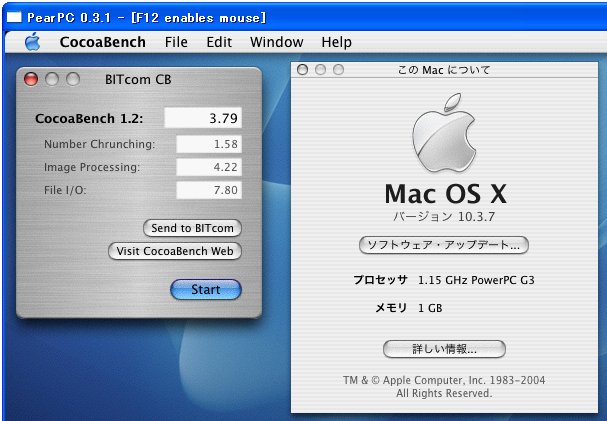Click the ソフトウェア・アップデート button
The height and width of the screenshot is (421, 607).
click(444, 245)
